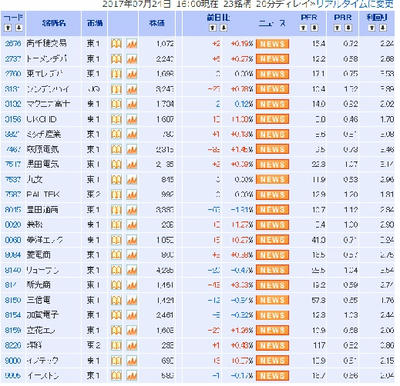Viewport: 400px width, 386px height.
Task: Open chart icon for UKCHD row
Action: (x=132, y=119)
